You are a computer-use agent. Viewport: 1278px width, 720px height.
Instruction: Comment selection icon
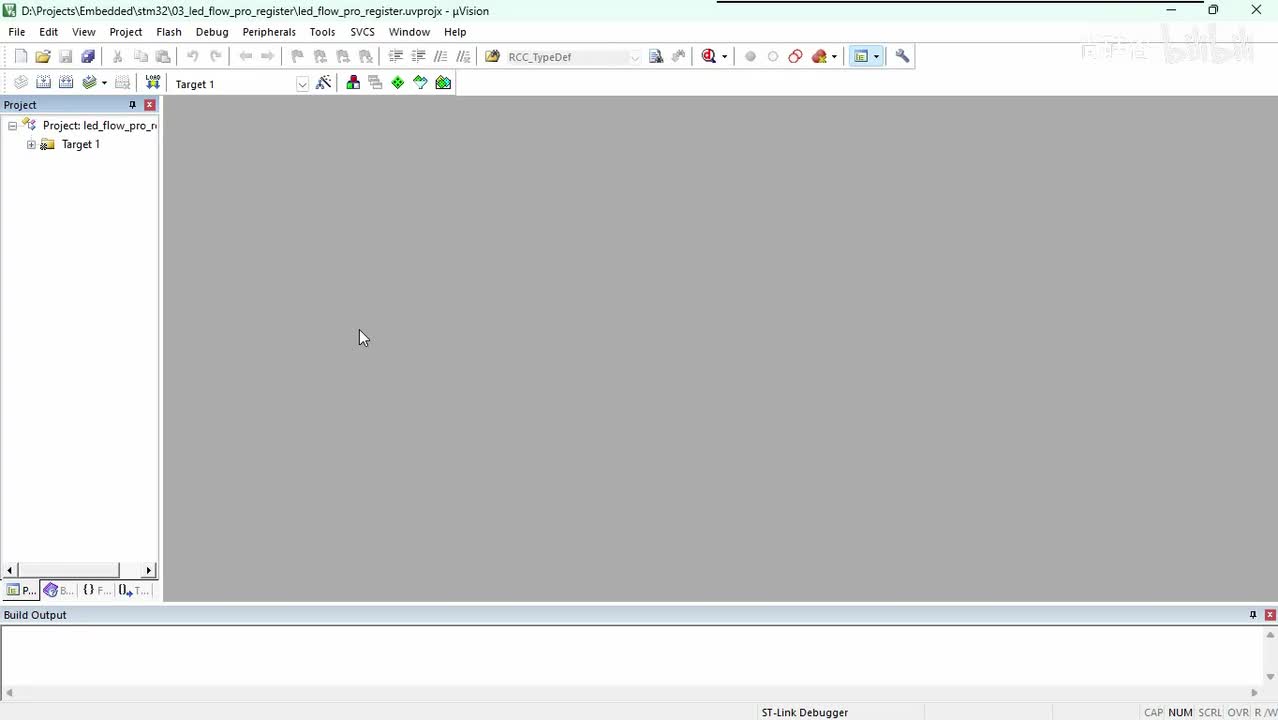tap(440, 57)
